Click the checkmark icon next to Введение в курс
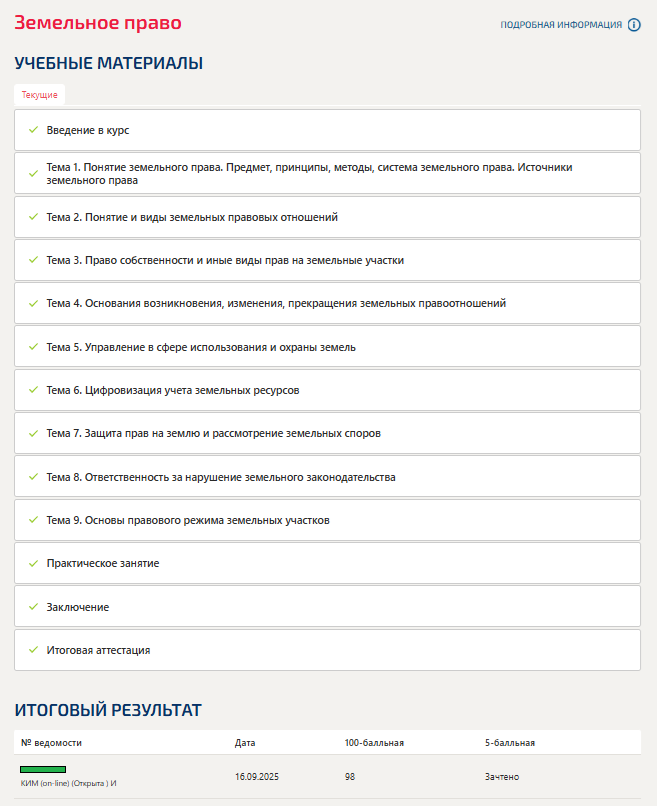The width and height of the screenshot is (657, 806). [33, 130]
